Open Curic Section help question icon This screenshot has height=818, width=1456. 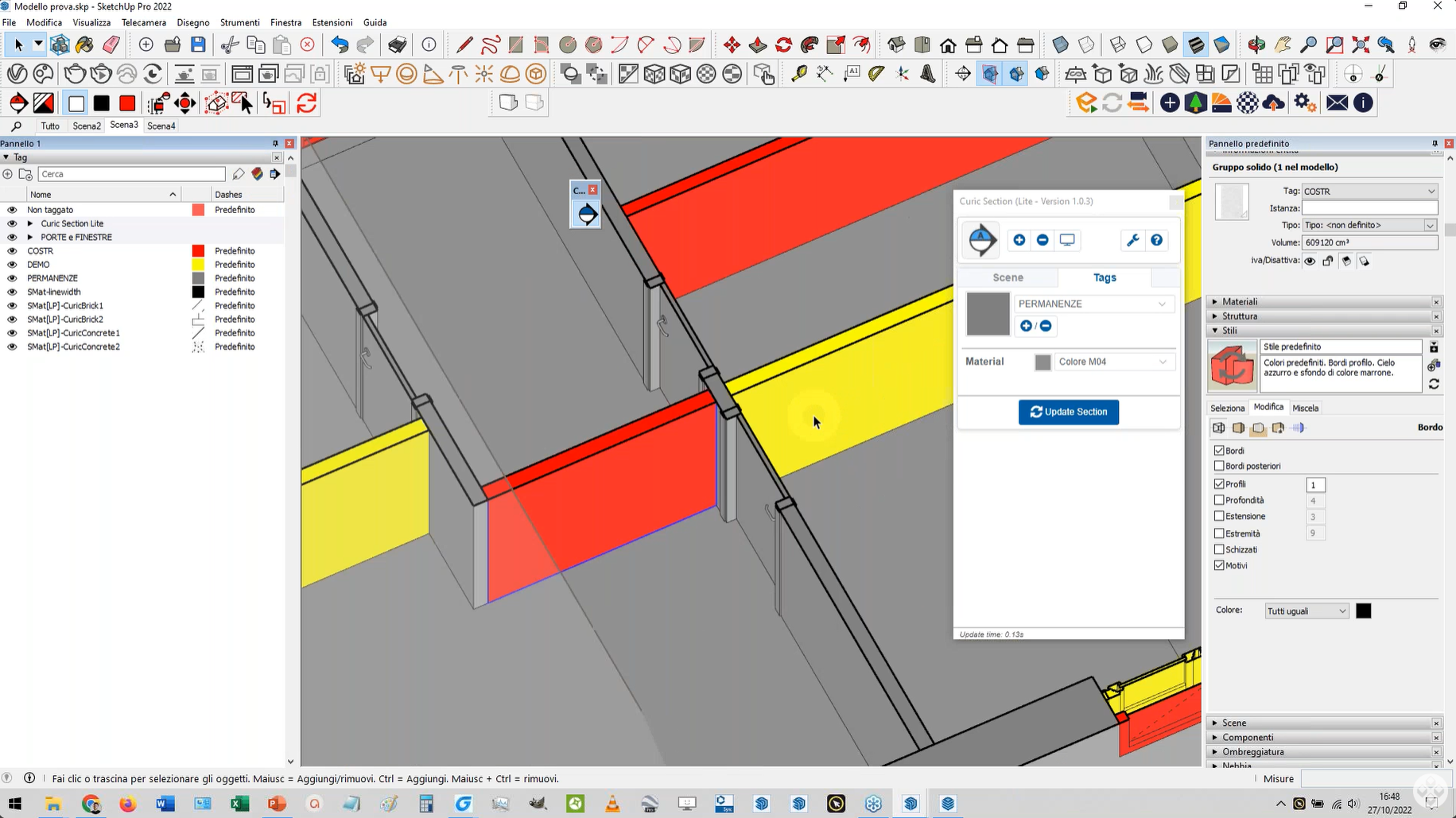[1157, 240]
